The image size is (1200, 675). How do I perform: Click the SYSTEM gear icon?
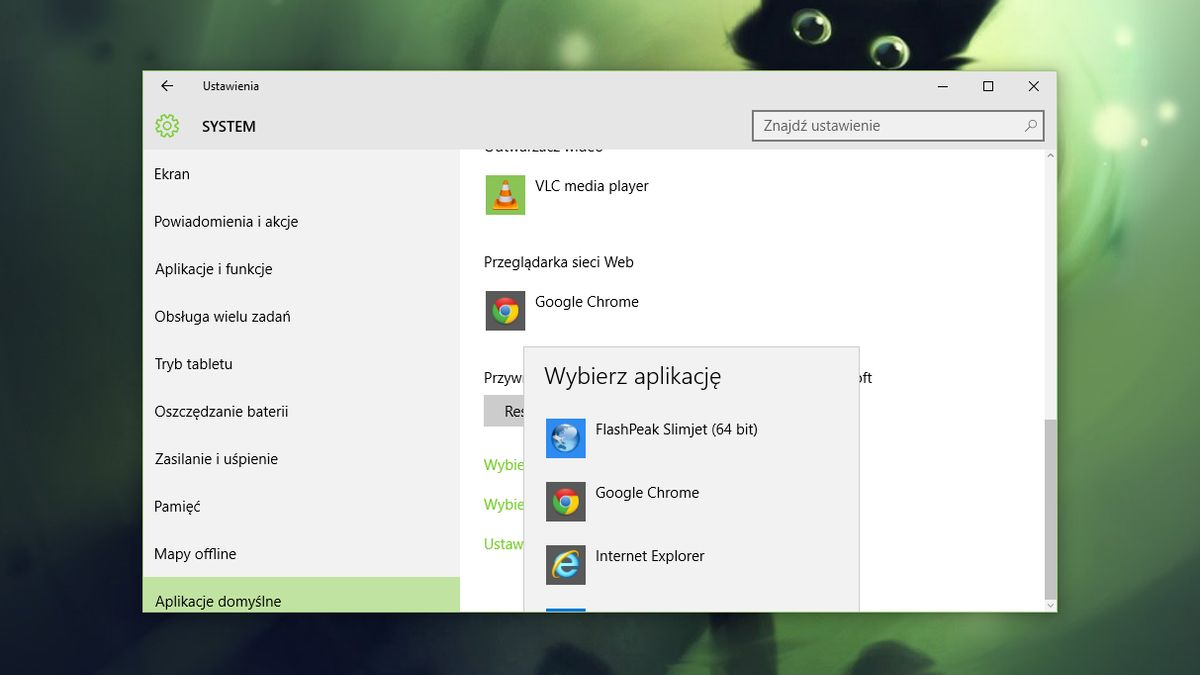click(167, 126)
